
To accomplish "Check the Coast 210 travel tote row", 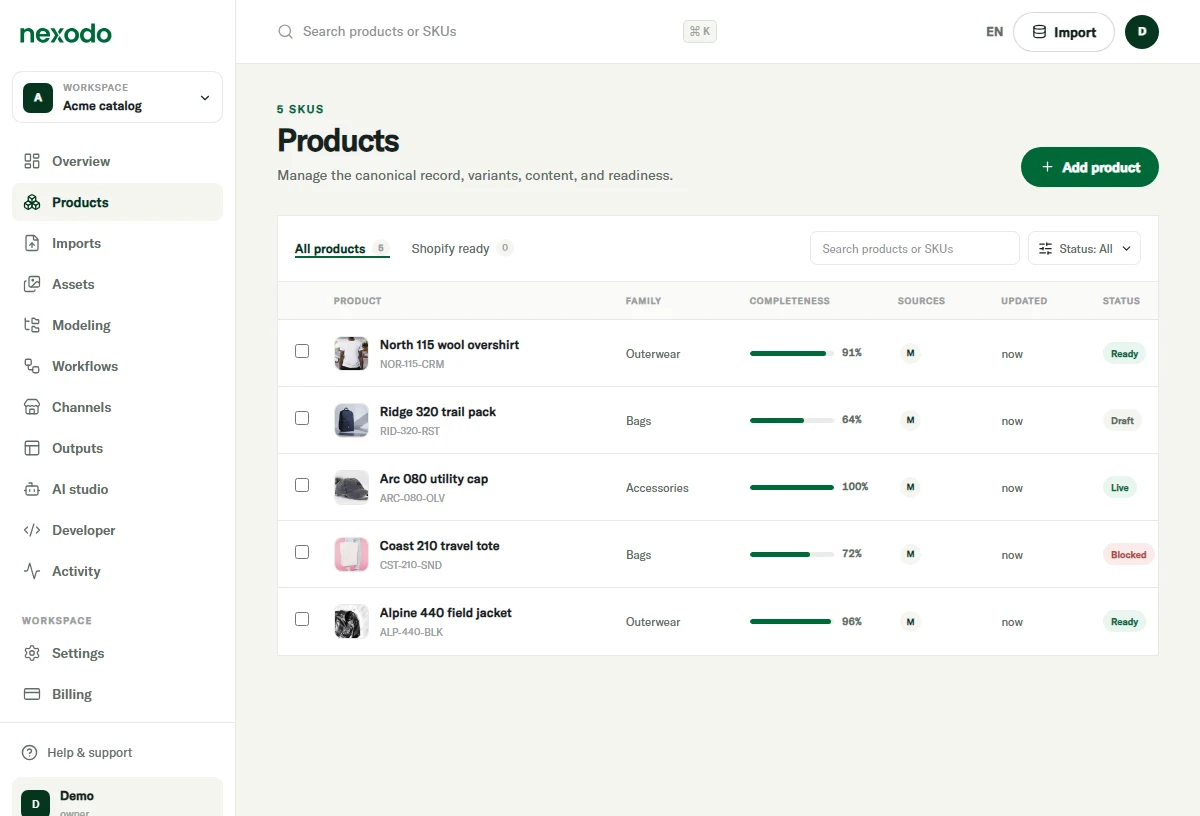I will tap(302, 552).
